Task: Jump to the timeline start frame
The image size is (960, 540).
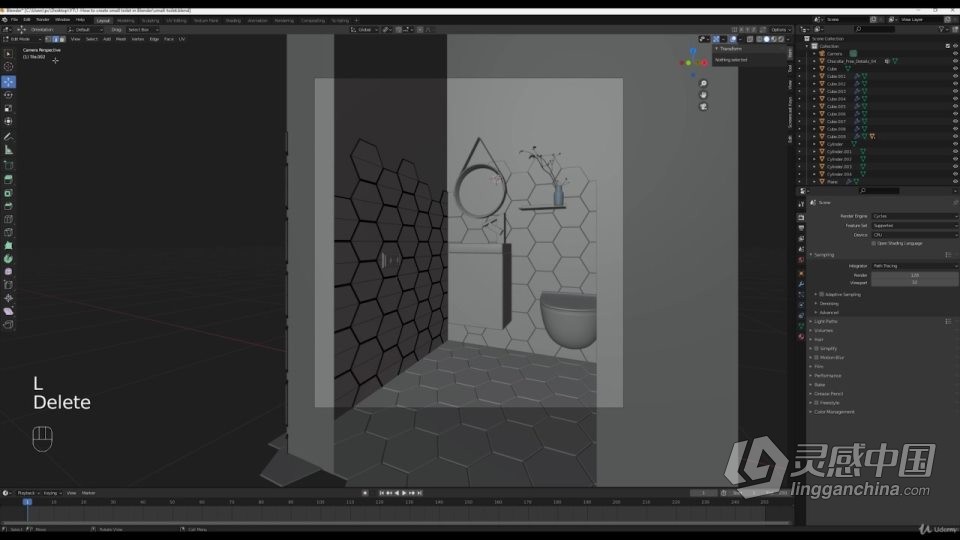Action: tap(381, 493)
